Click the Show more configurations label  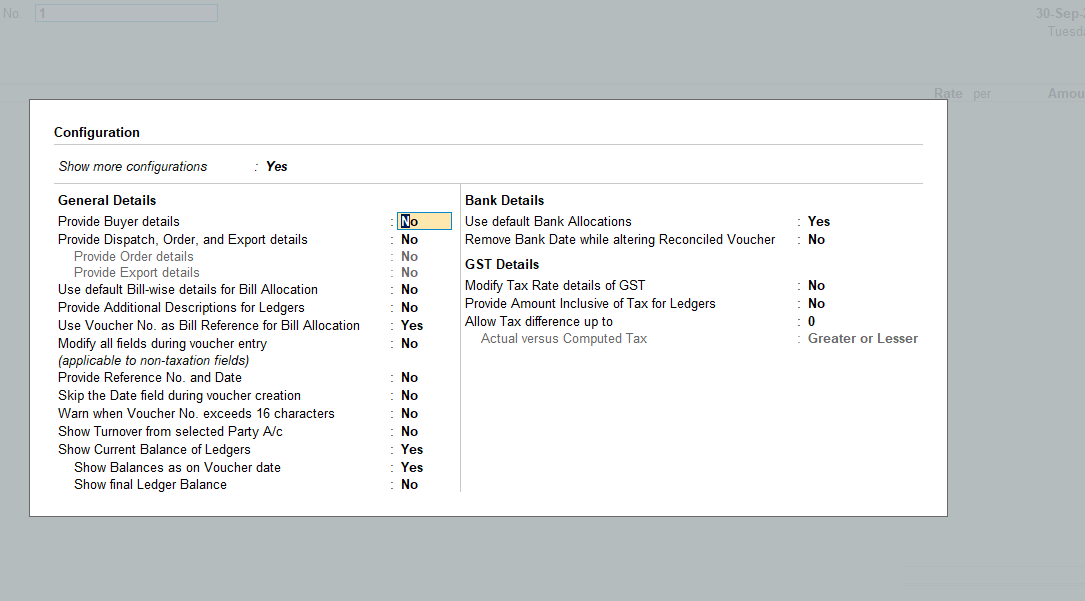pyautogui.click(x=133, y=166)
